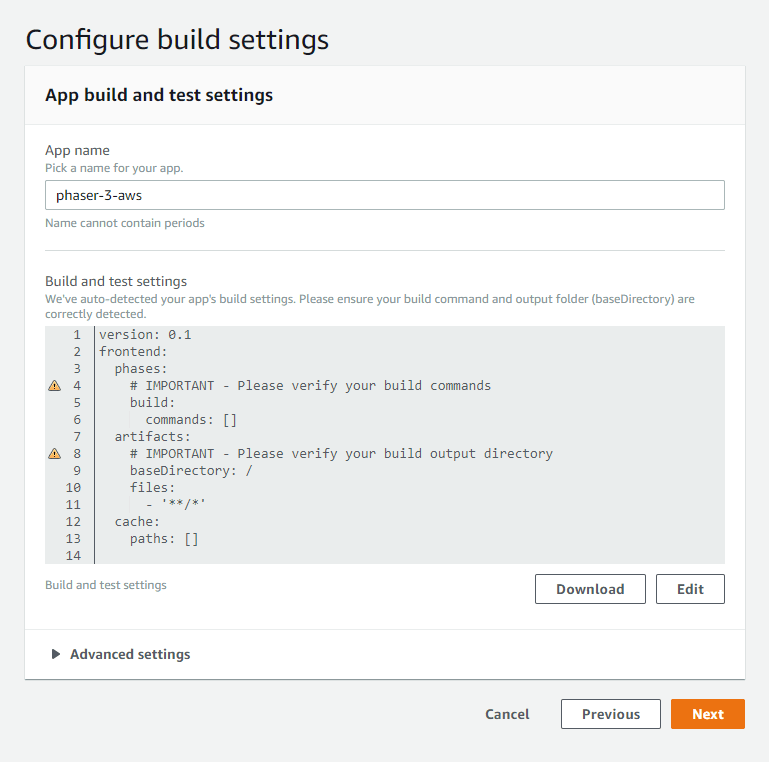This screenshot has width=769, height=762.
Task: Go back with the Previous button
Action: [x=611, y=714]
